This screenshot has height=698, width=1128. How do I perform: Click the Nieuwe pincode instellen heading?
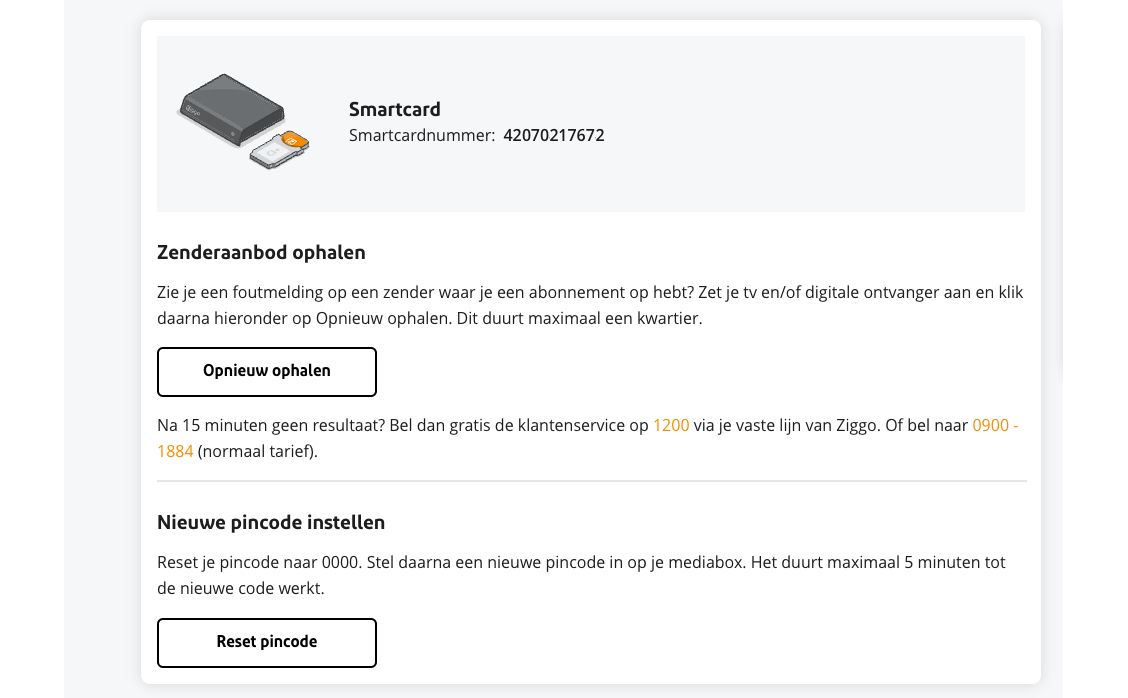271,522
